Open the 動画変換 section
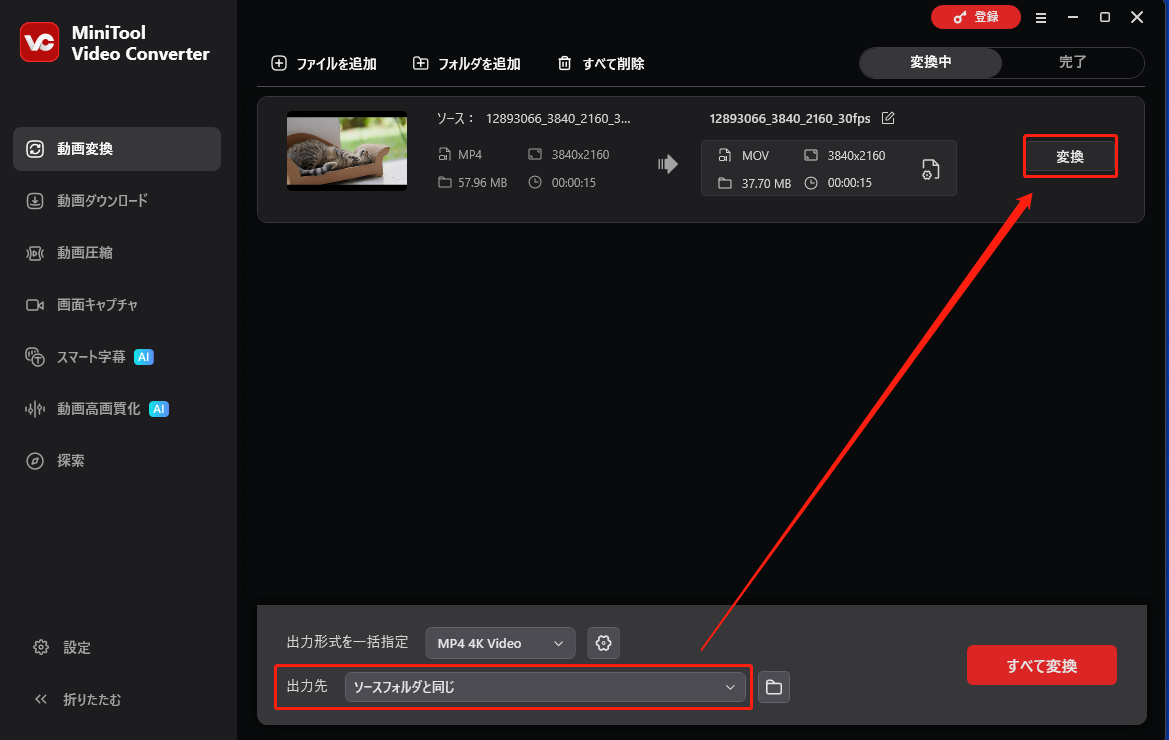Image resolution: width=1169 pixels, height=740 pixels. [117, 149]
